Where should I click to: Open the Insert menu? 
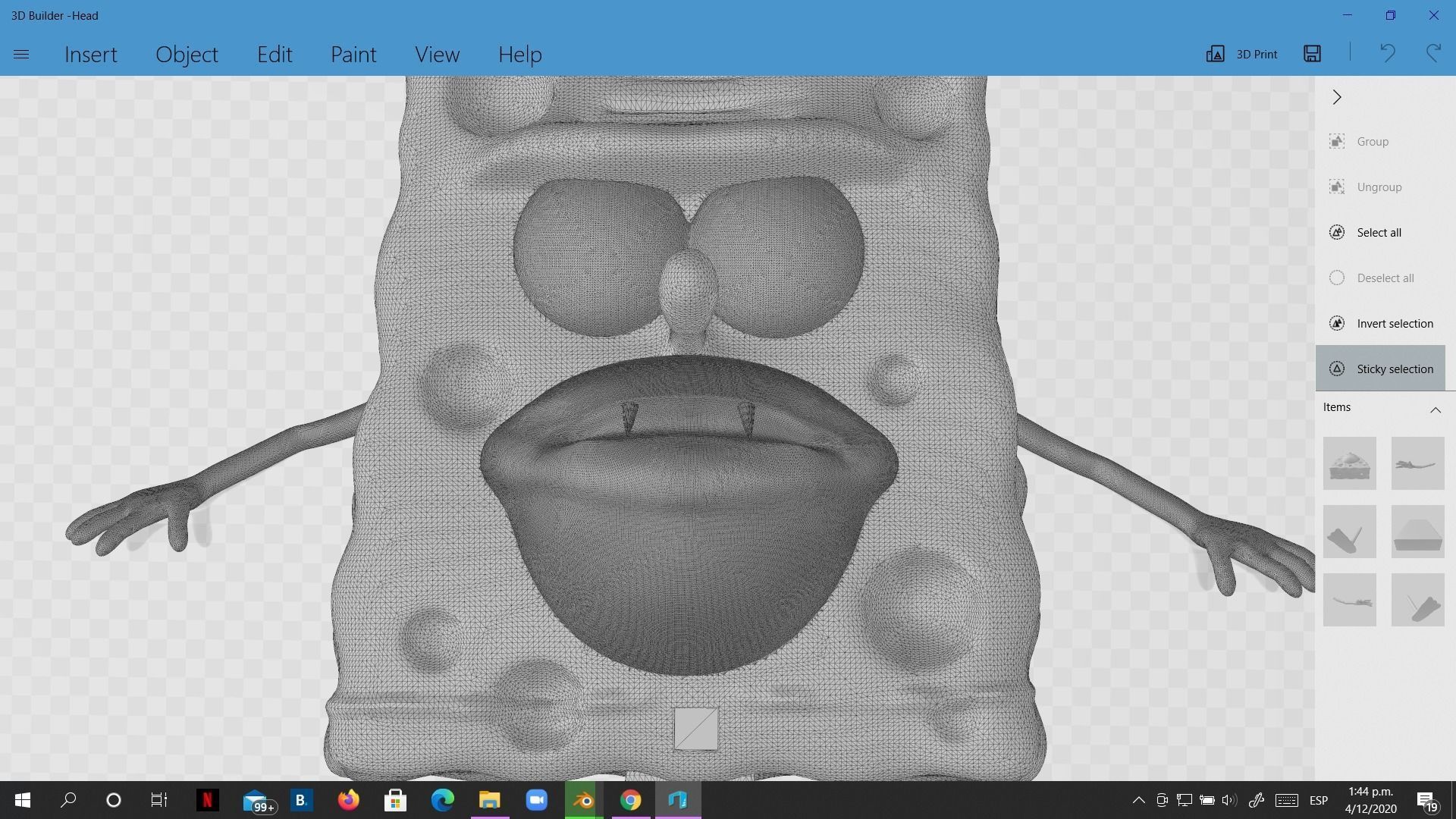91,54
